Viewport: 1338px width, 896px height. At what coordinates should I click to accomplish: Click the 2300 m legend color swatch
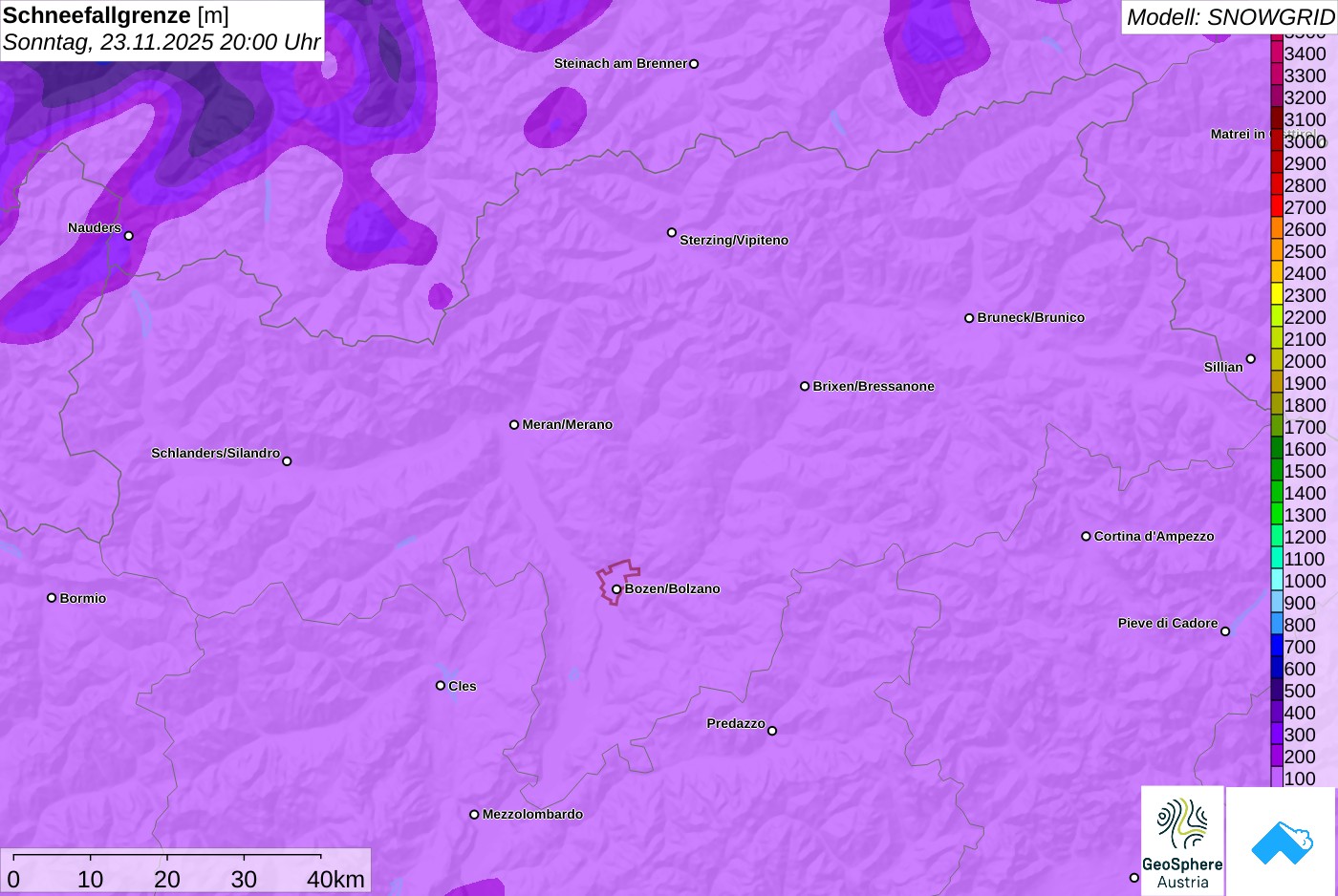point(1277,295)
